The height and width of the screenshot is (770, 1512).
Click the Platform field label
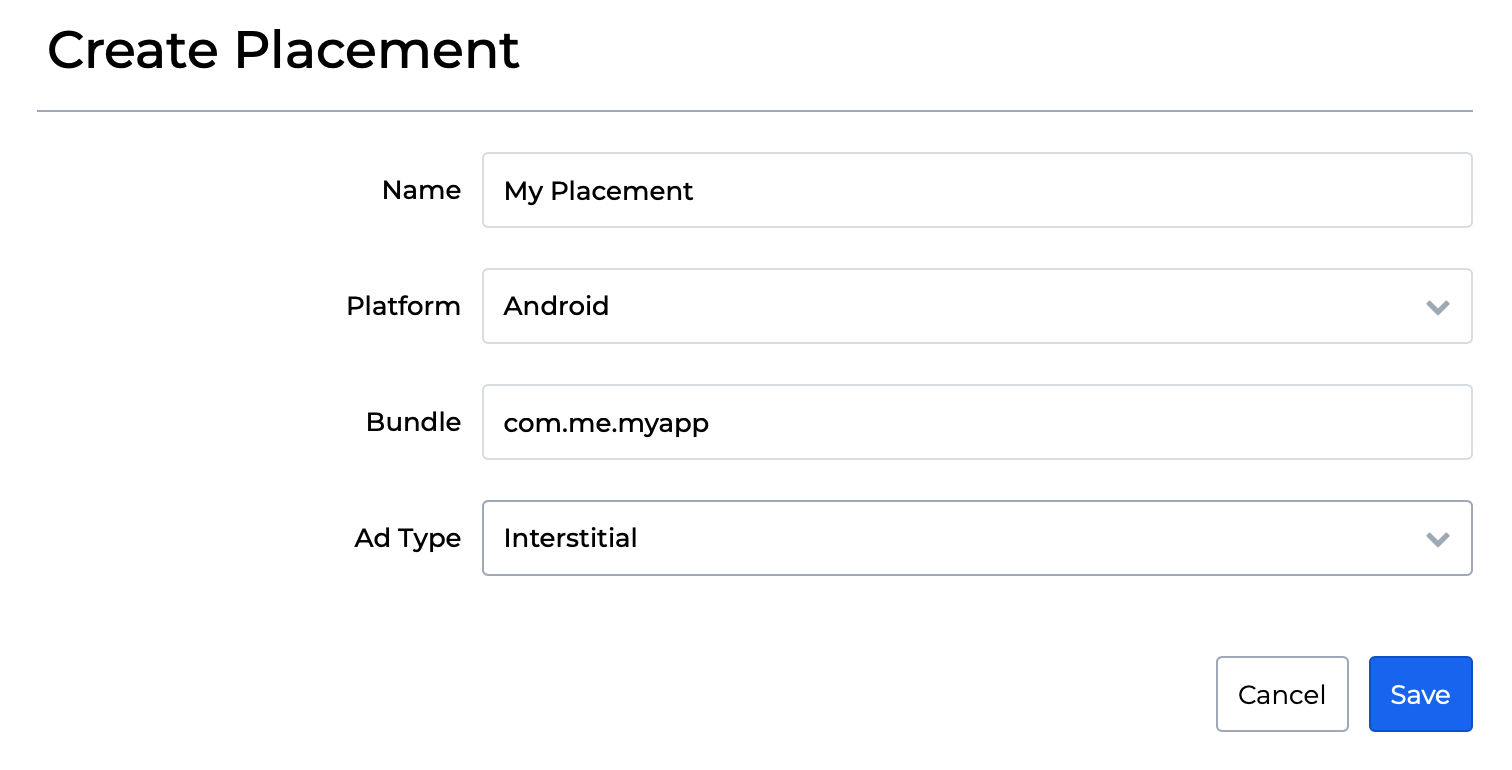pos(403,306)
